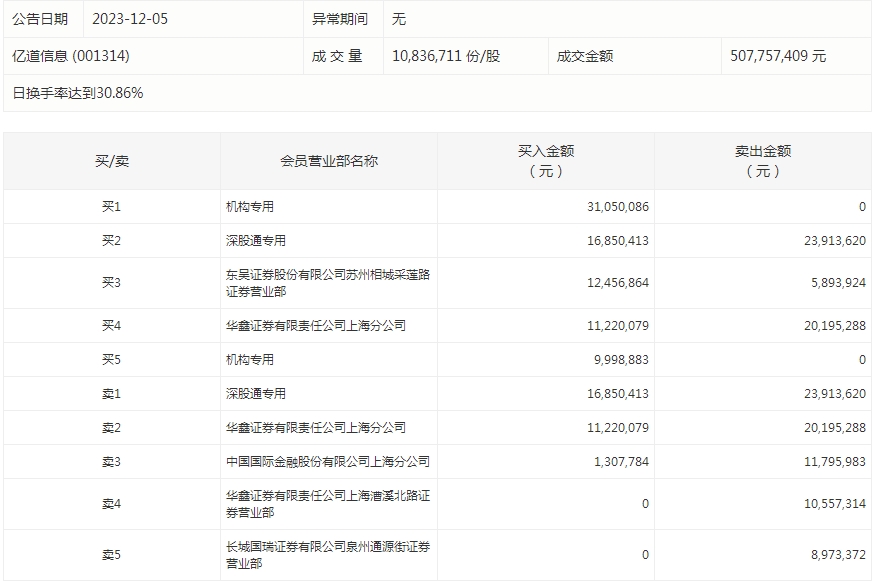Image resolution: width=872 pixels, height=582 pixels.
Task: Open 东吴证券苏州相城采莲路证券营业部 entry
Action: click(327, 283)
